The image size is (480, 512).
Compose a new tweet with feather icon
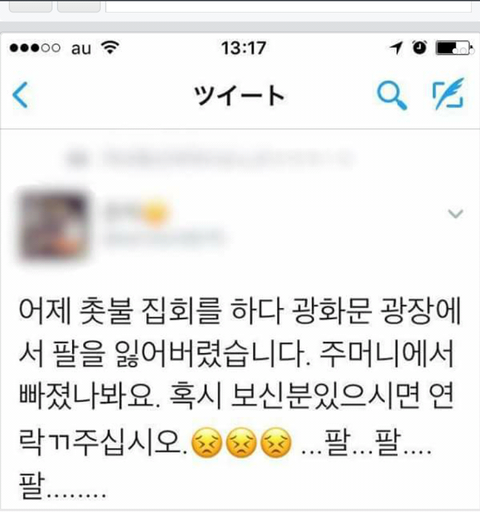[x=448, y=94]
